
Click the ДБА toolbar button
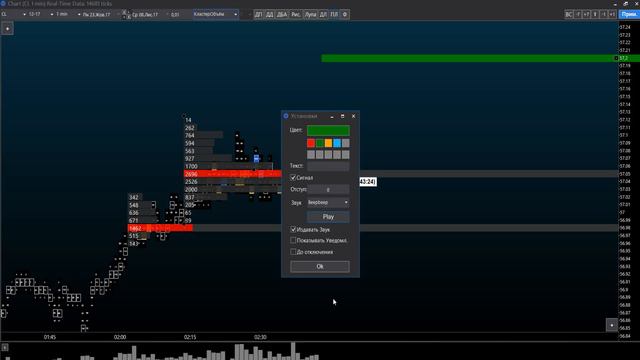click(282, 14)
